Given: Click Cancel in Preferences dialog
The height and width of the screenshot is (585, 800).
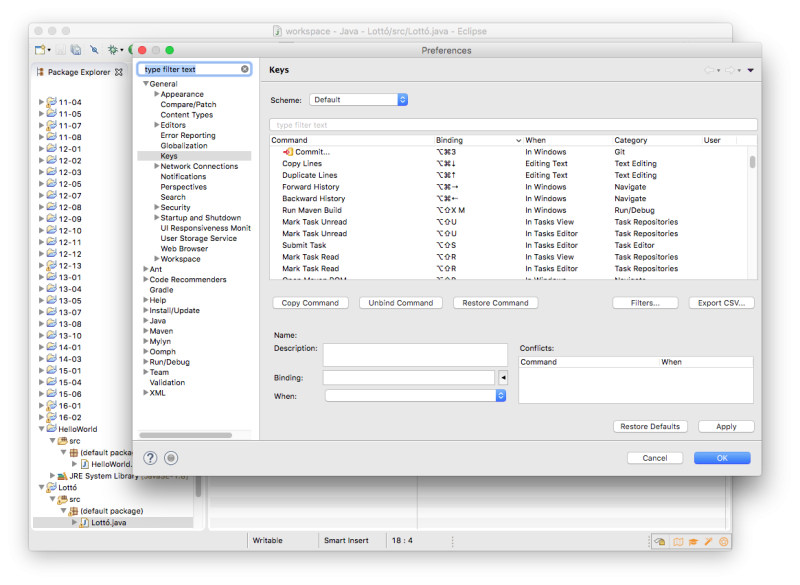Looking at the screenshot, I should tap(655, 458).
